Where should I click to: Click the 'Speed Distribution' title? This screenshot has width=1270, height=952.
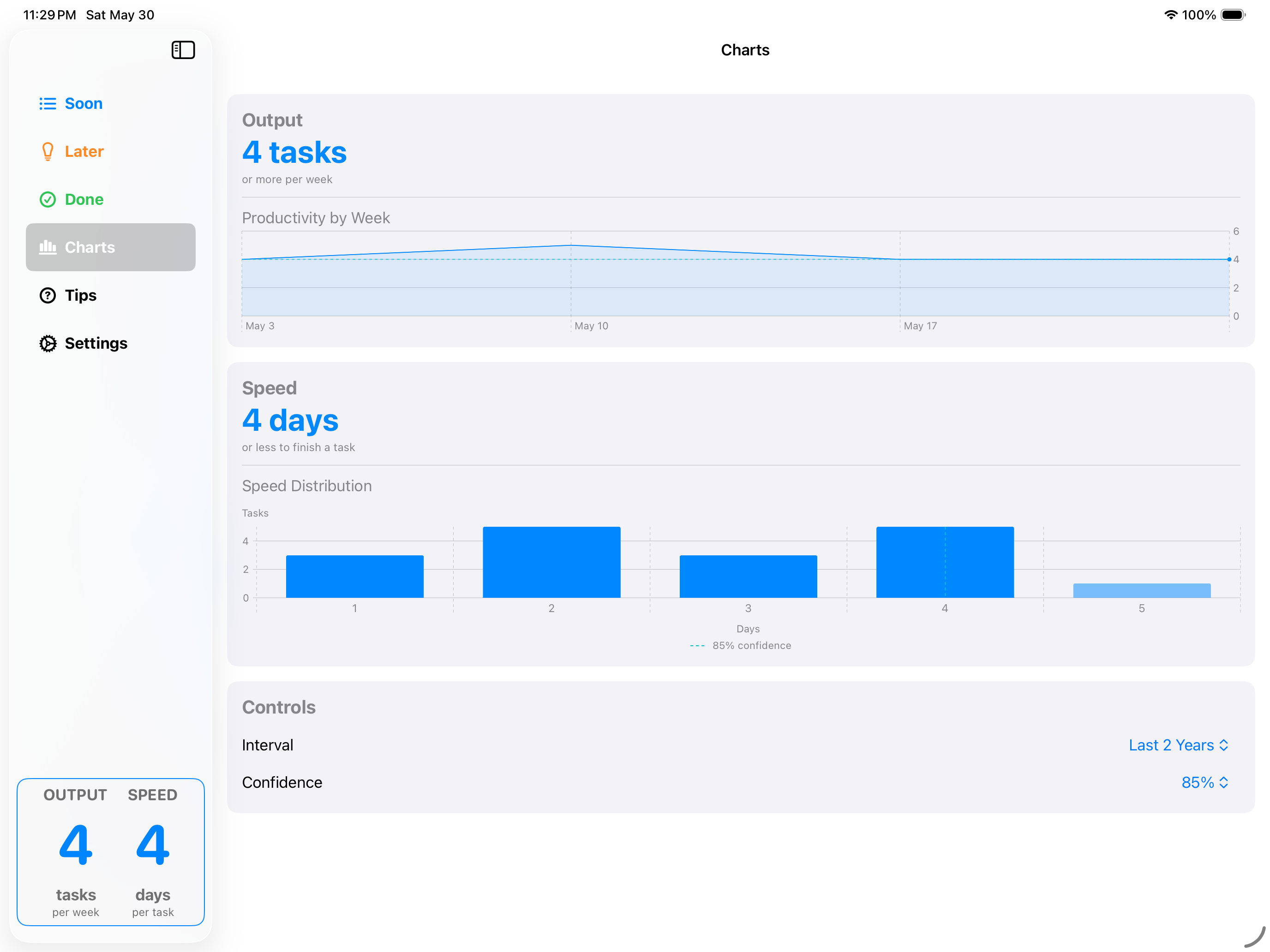306,486
